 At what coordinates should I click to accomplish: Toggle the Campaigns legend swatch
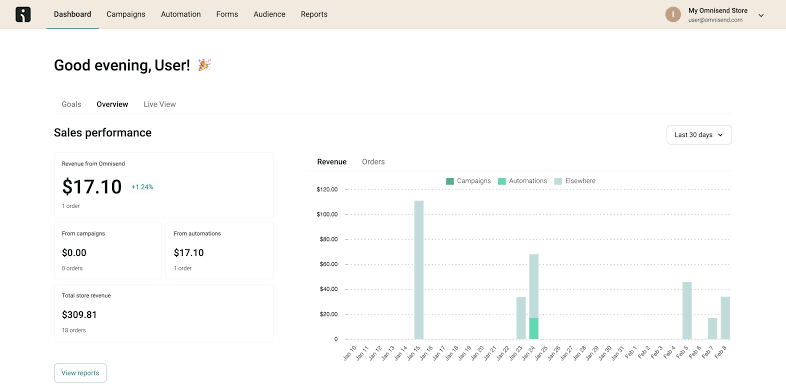tap(450, 181)
